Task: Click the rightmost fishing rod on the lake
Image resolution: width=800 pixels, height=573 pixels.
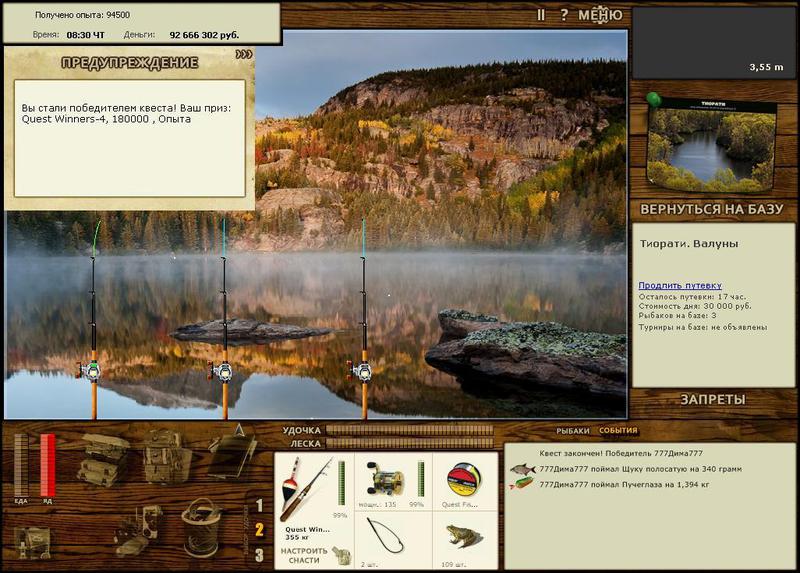Action: (364, 319)
